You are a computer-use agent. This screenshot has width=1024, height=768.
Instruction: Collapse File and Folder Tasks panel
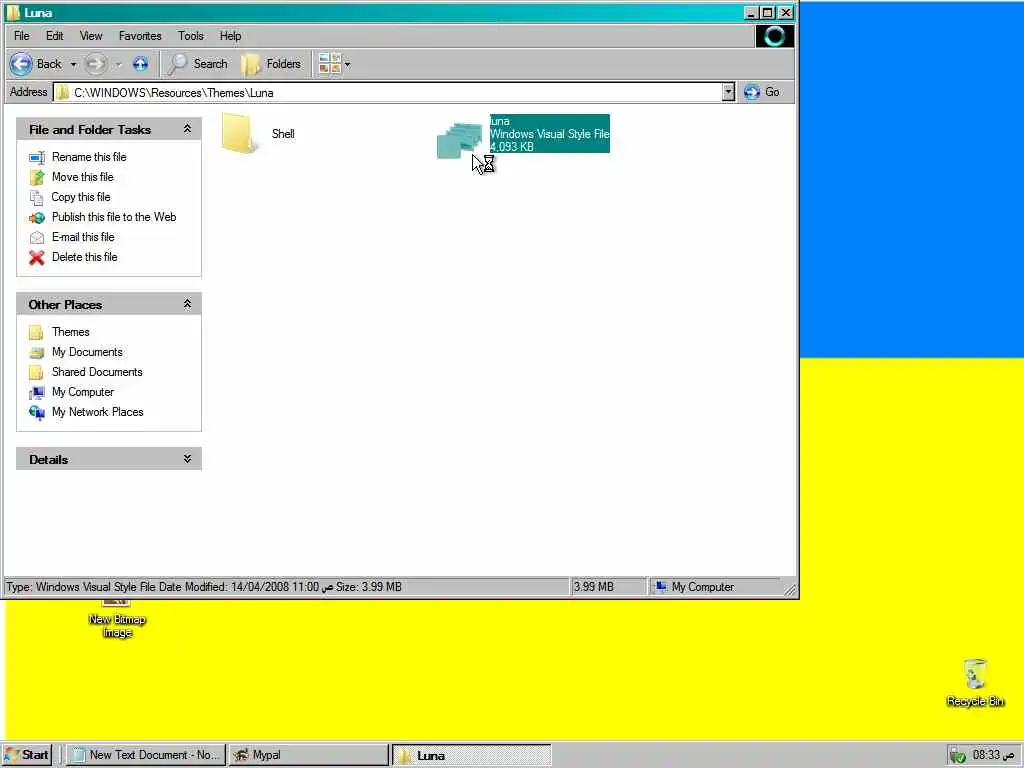(x=187, y=129)
